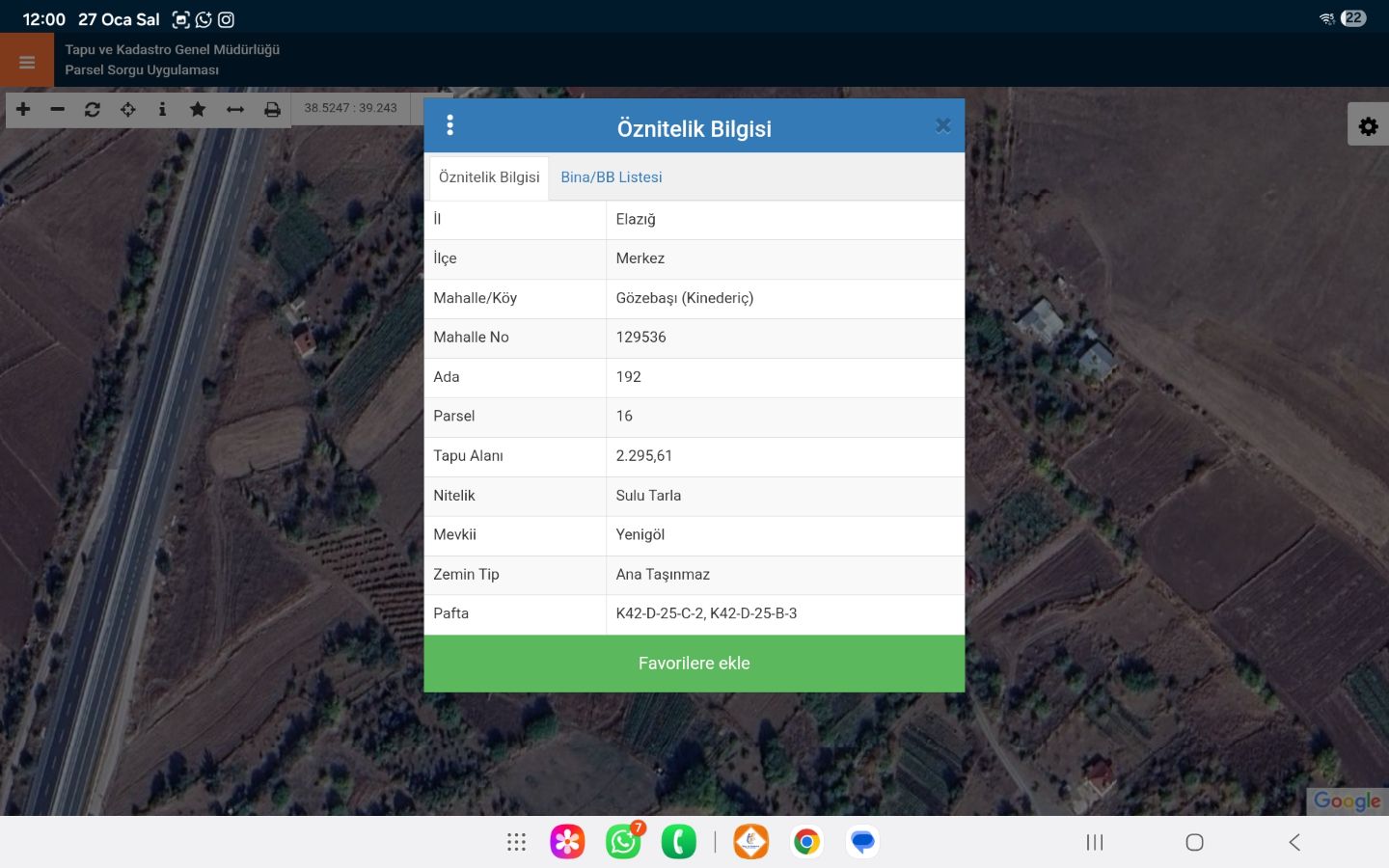The image size is (1389, 868).
Task: Open the app drawer grid icon
Action: point(516,842)
